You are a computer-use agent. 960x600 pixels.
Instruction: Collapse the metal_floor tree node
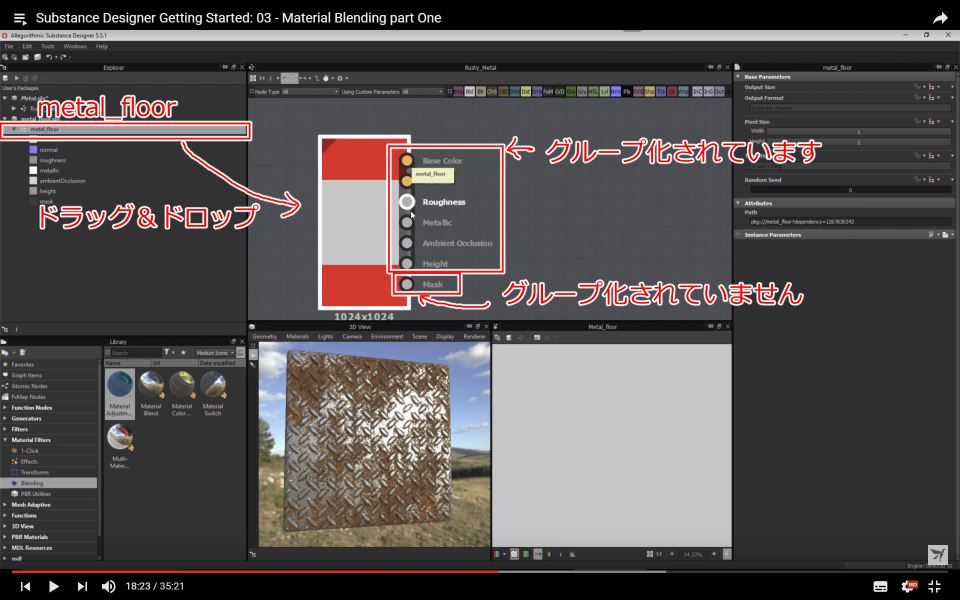[x=14, y=129]
